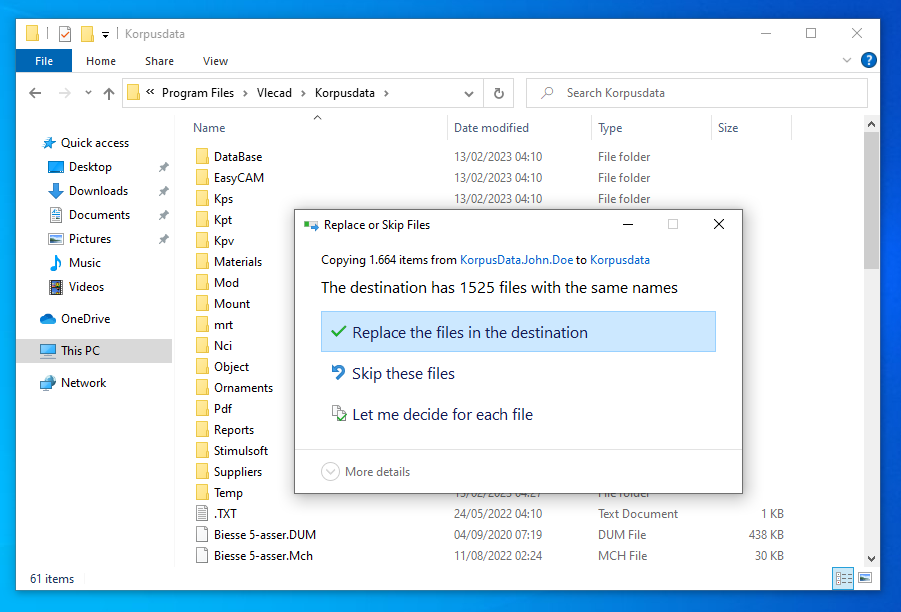The image size is (901, 612).
Task: Sort by the Type column header
Action: [610, 128]
